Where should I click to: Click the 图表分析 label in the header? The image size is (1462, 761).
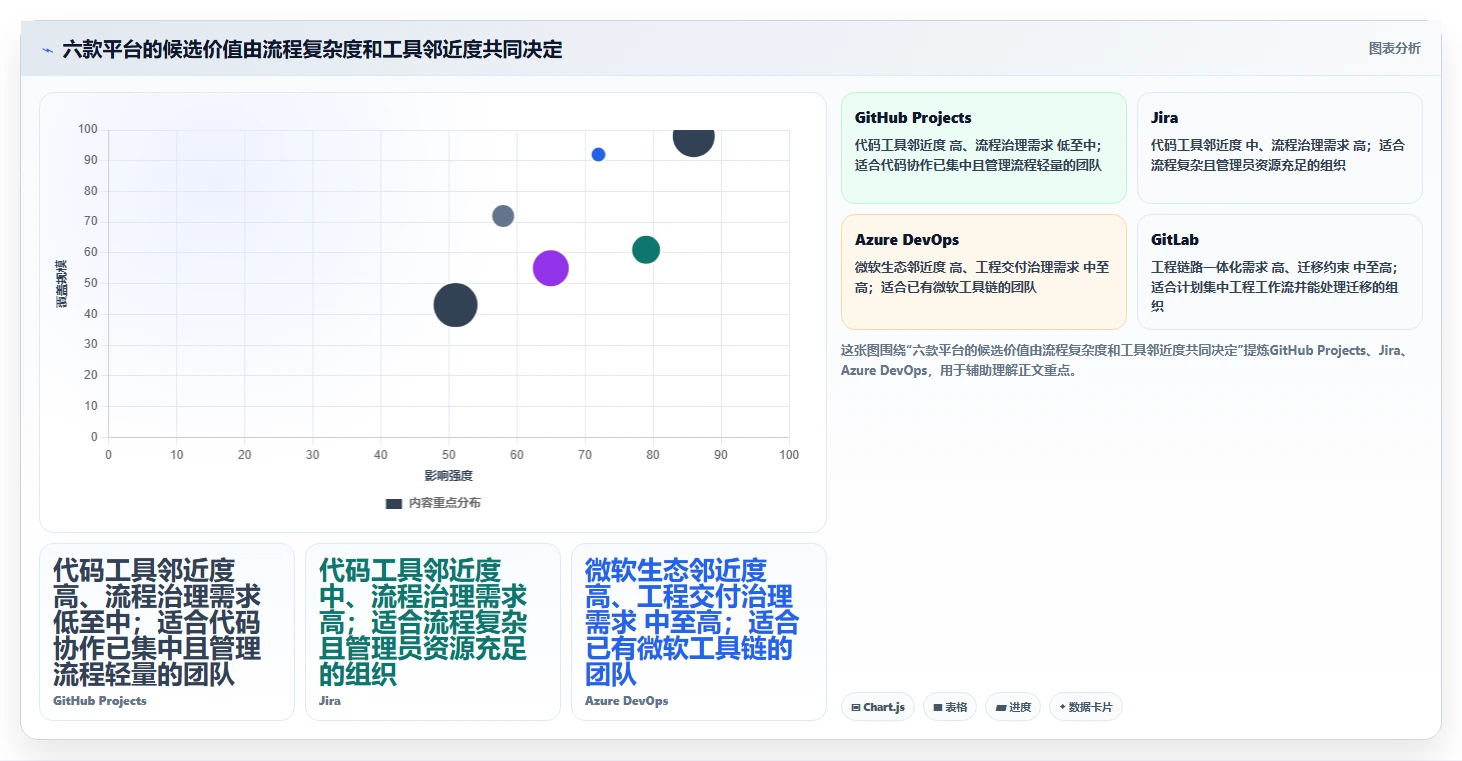click(1394, 49)
